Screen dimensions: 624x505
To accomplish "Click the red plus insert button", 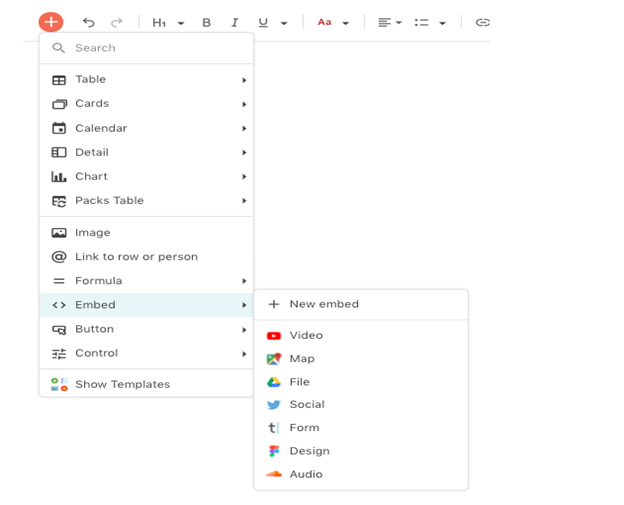I will point(51,22).
